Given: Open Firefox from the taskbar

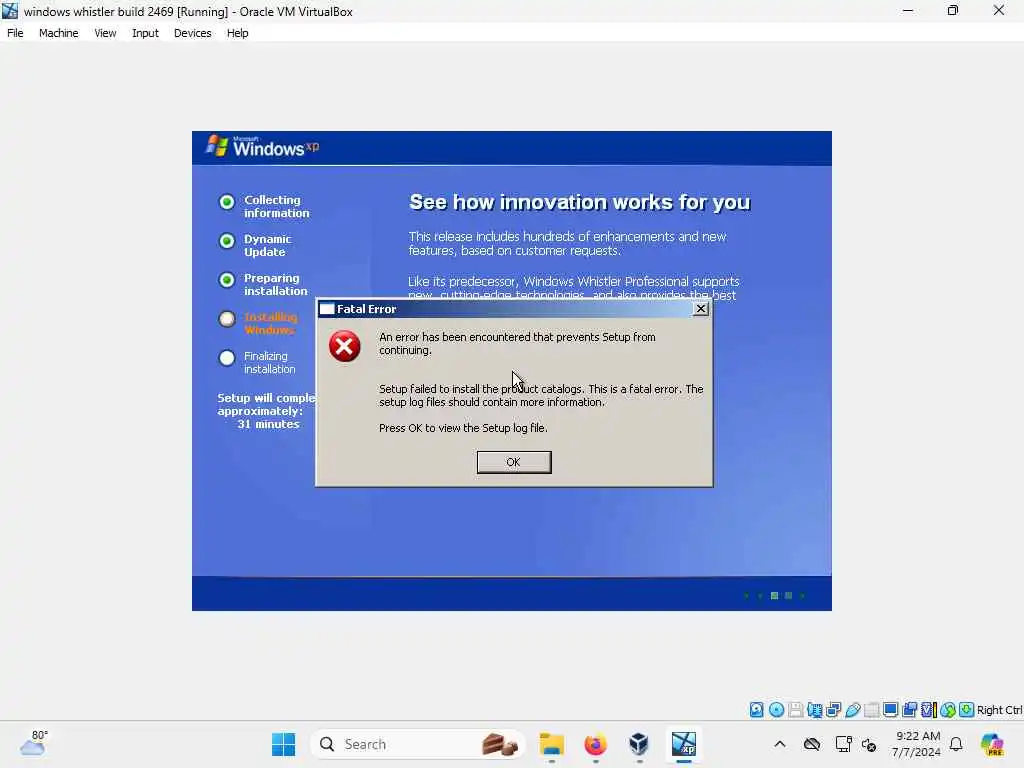Looking at the screenshot, I should pyautogui.click(x=595, y=744).
